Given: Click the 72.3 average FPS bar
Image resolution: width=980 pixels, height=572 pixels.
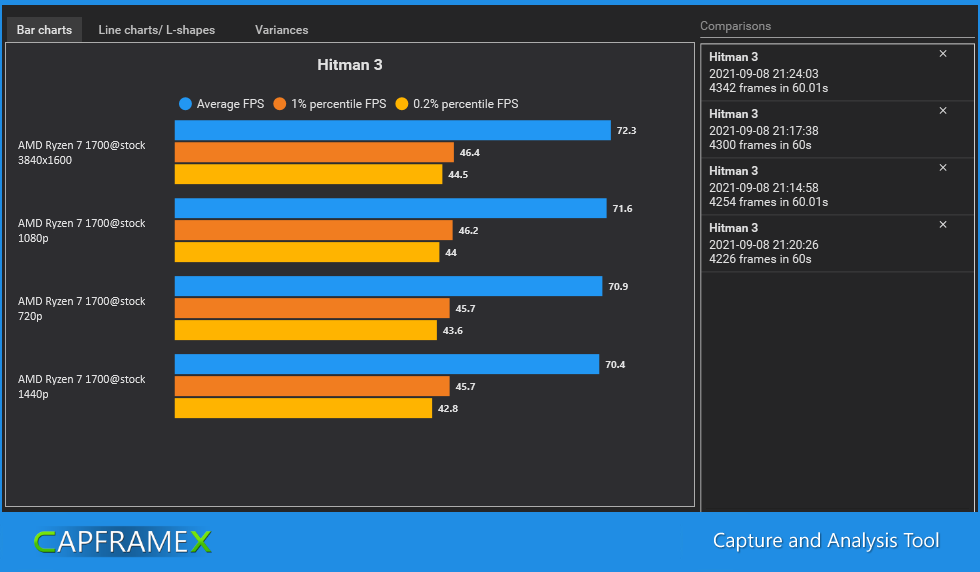Looking at the screenshot, I should tap(392, 130).
